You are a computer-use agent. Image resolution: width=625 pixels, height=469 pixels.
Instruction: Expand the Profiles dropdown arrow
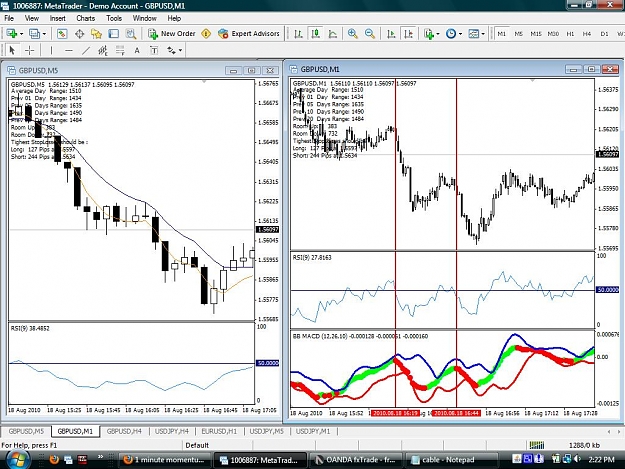click(44, 34)
